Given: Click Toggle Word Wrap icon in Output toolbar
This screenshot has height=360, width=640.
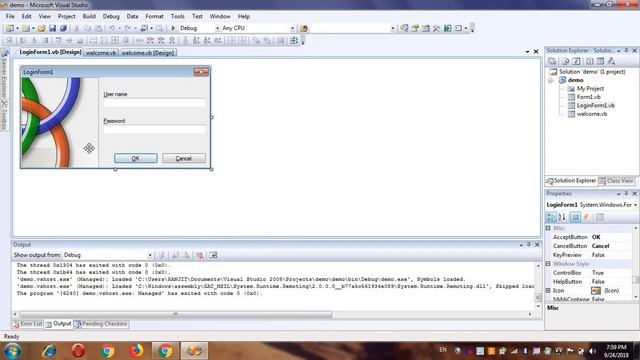Looking at the screenshot, I should [213, 255].
